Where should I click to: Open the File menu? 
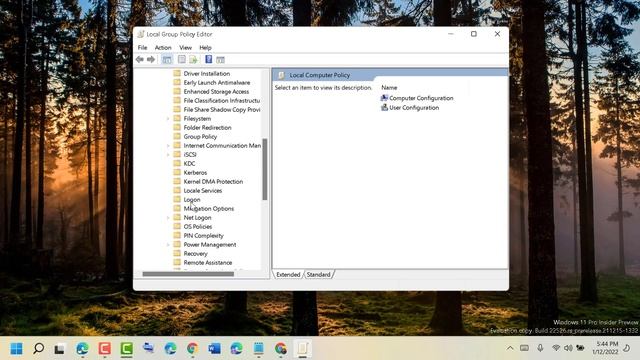[142, 48]
